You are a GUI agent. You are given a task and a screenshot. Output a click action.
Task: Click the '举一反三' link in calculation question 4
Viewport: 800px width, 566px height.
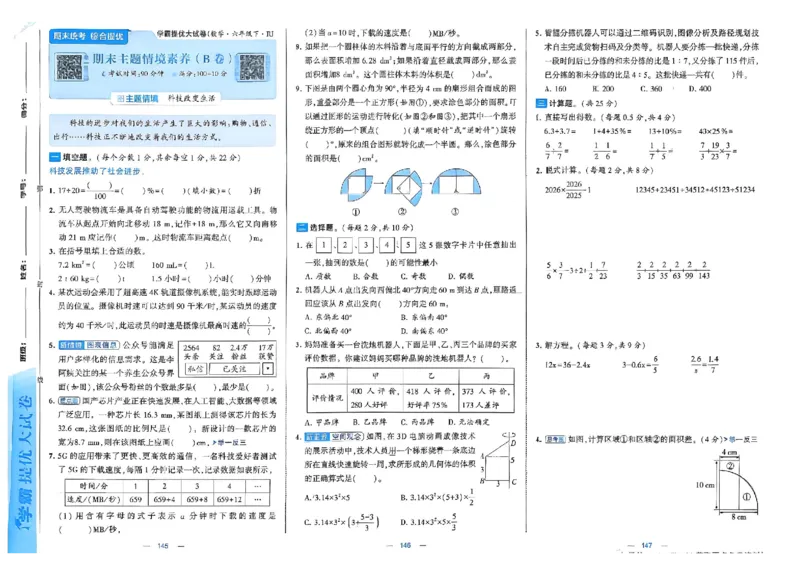coord(741,439)
